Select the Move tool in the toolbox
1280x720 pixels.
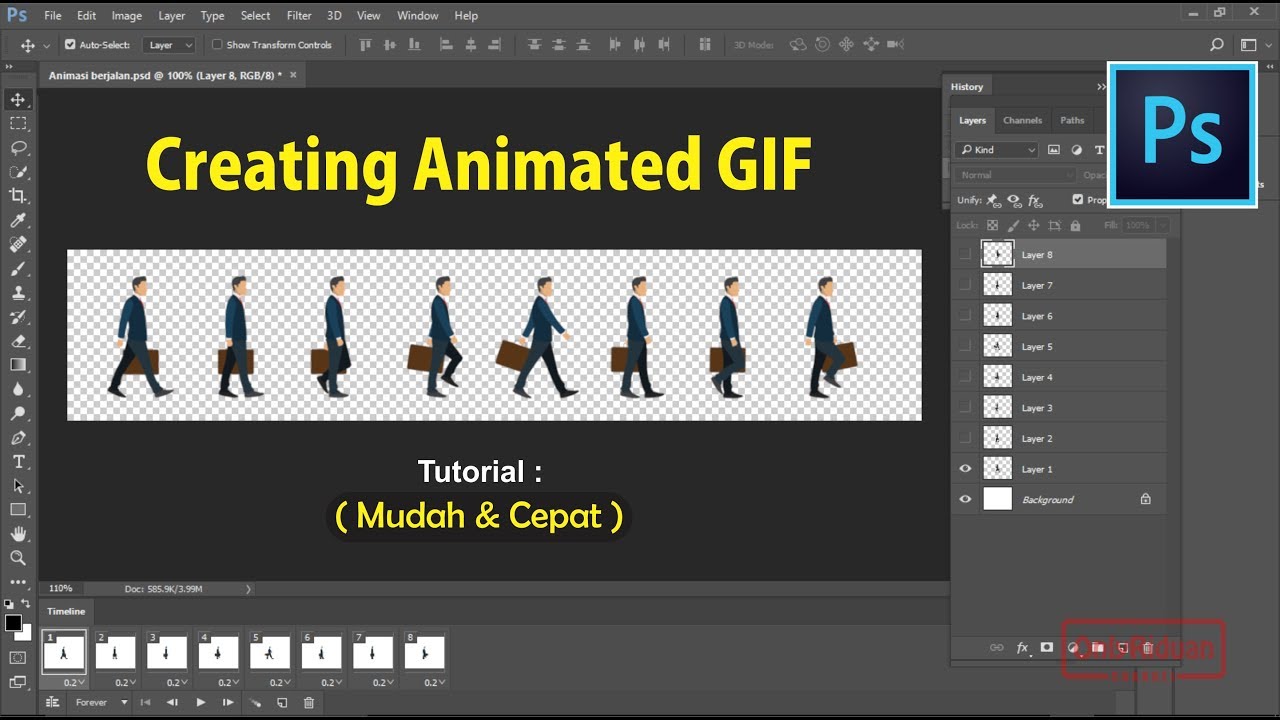click(x=18, y=99)
